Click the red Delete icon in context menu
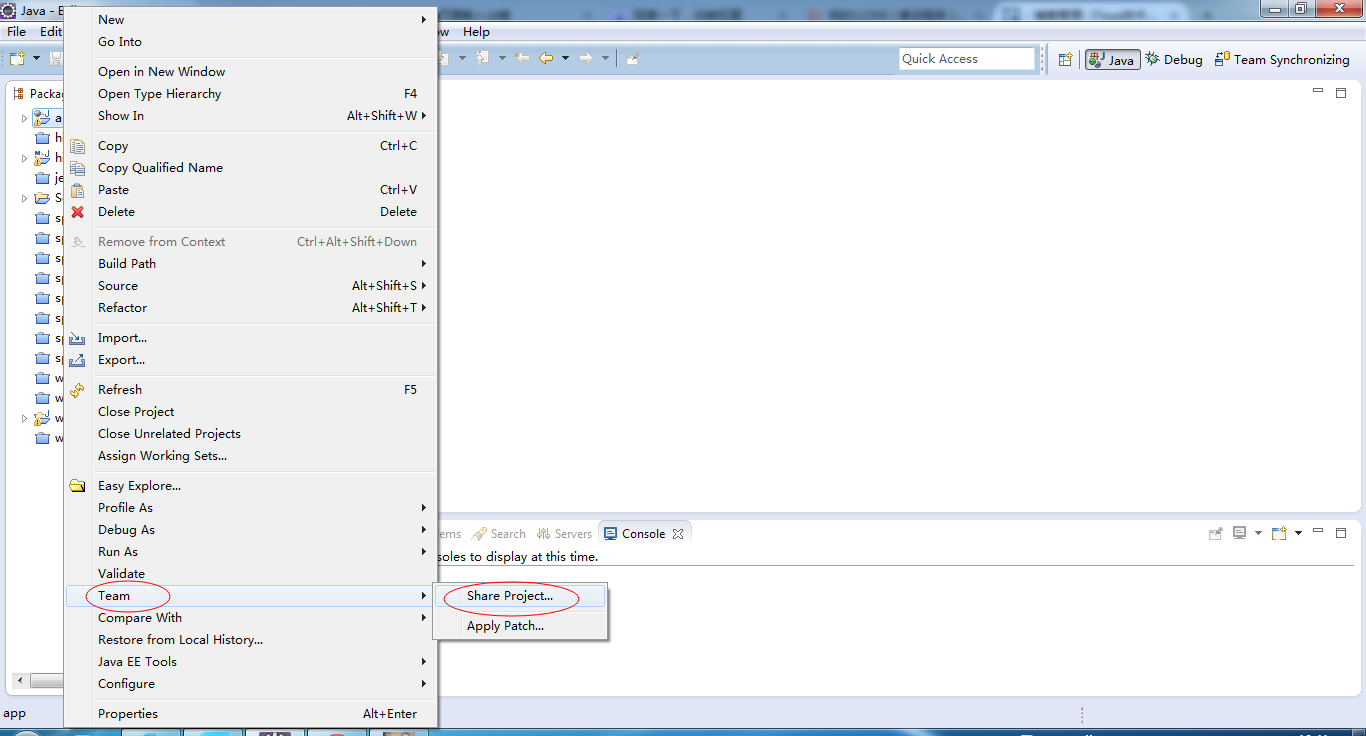The width and height of the screenshot is (1366, 736). [77, 212]
